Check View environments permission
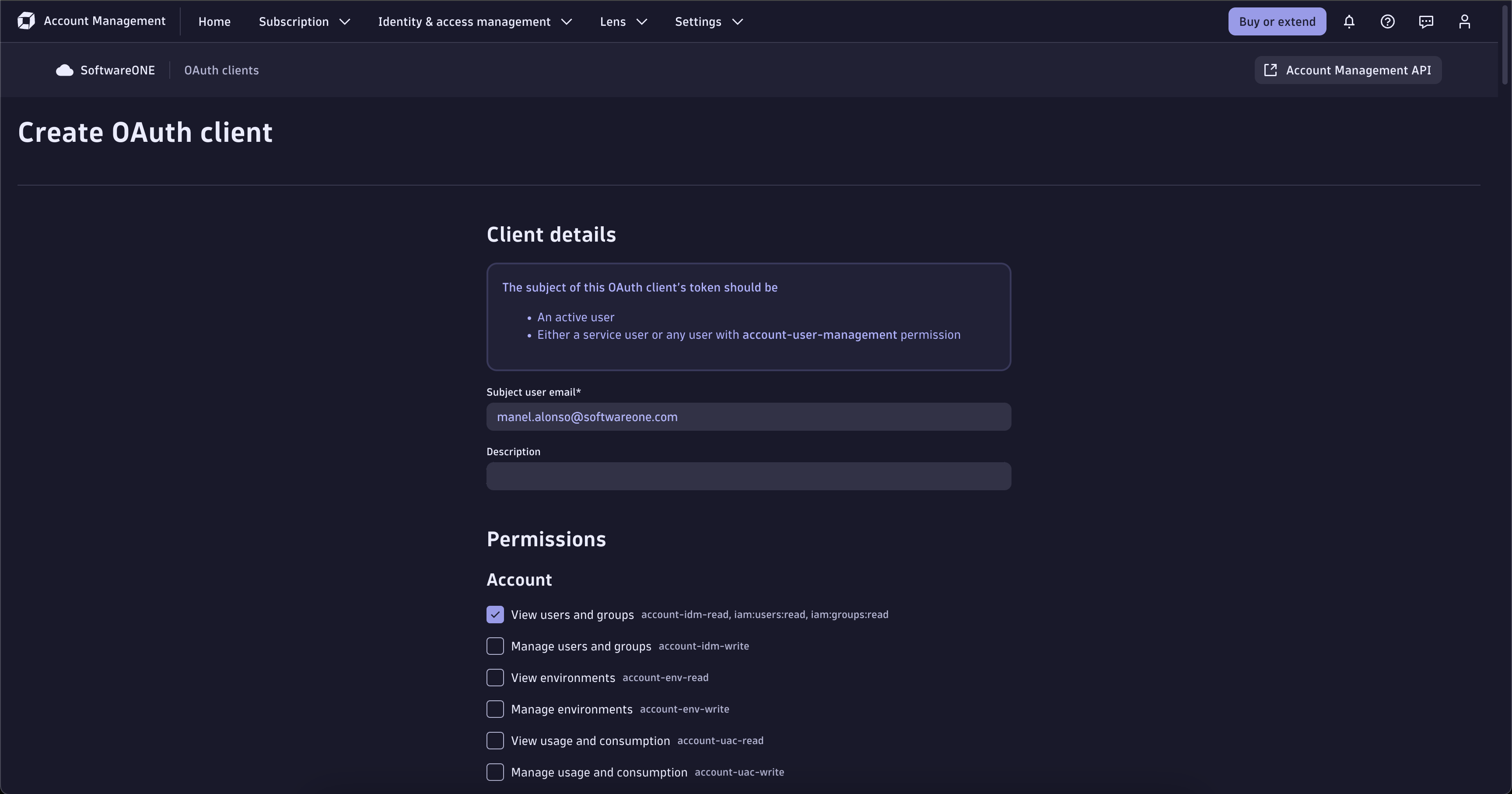The image size is (1512, 794). (x=495, y=677)
